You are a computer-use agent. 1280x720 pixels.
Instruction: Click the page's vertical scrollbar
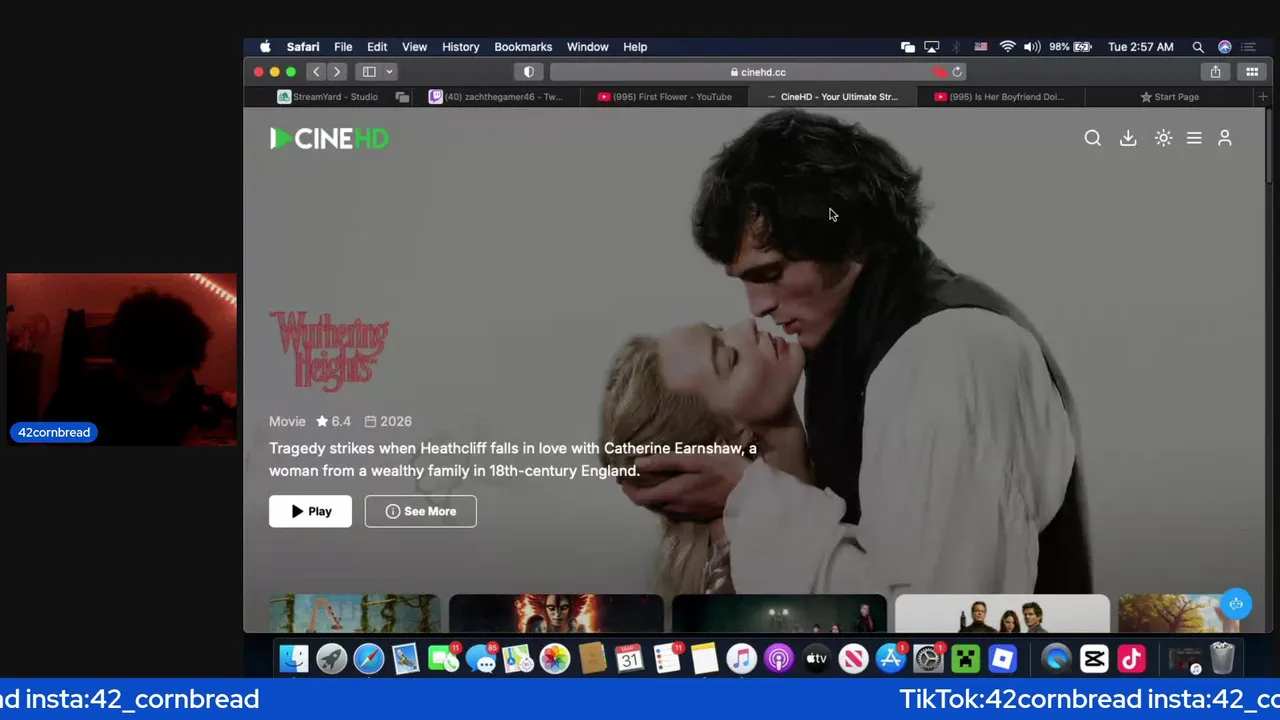1268,146
